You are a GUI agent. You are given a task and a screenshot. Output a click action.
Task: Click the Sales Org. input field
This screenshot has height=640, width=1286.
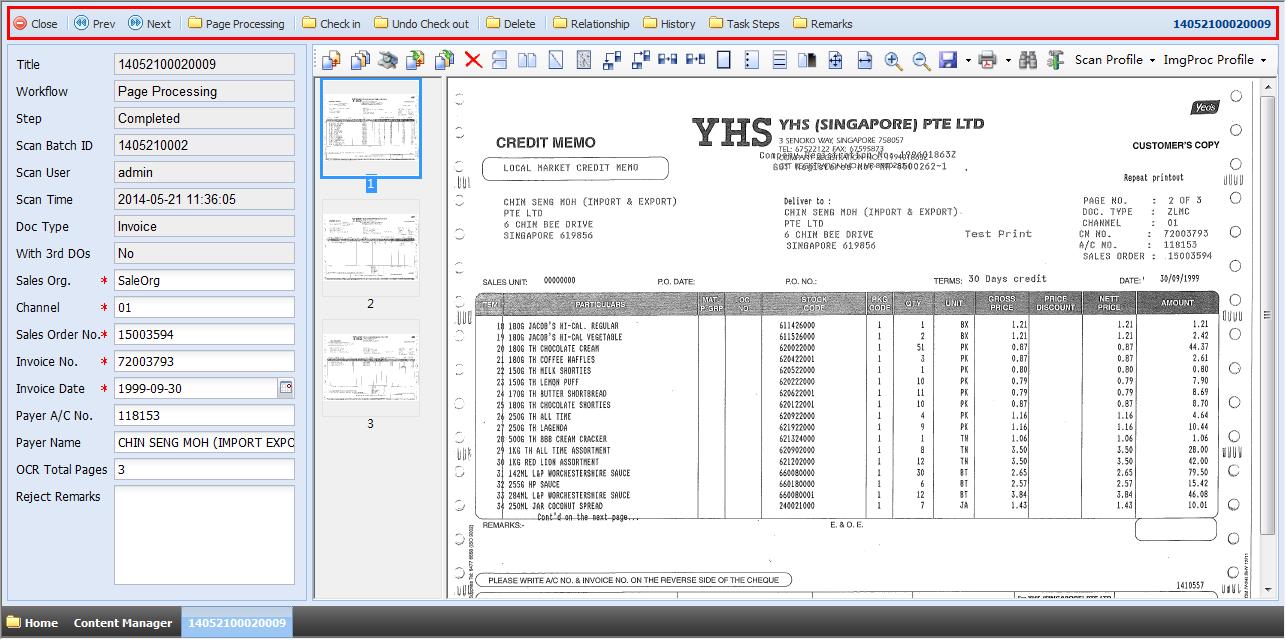tap(204, 280)
